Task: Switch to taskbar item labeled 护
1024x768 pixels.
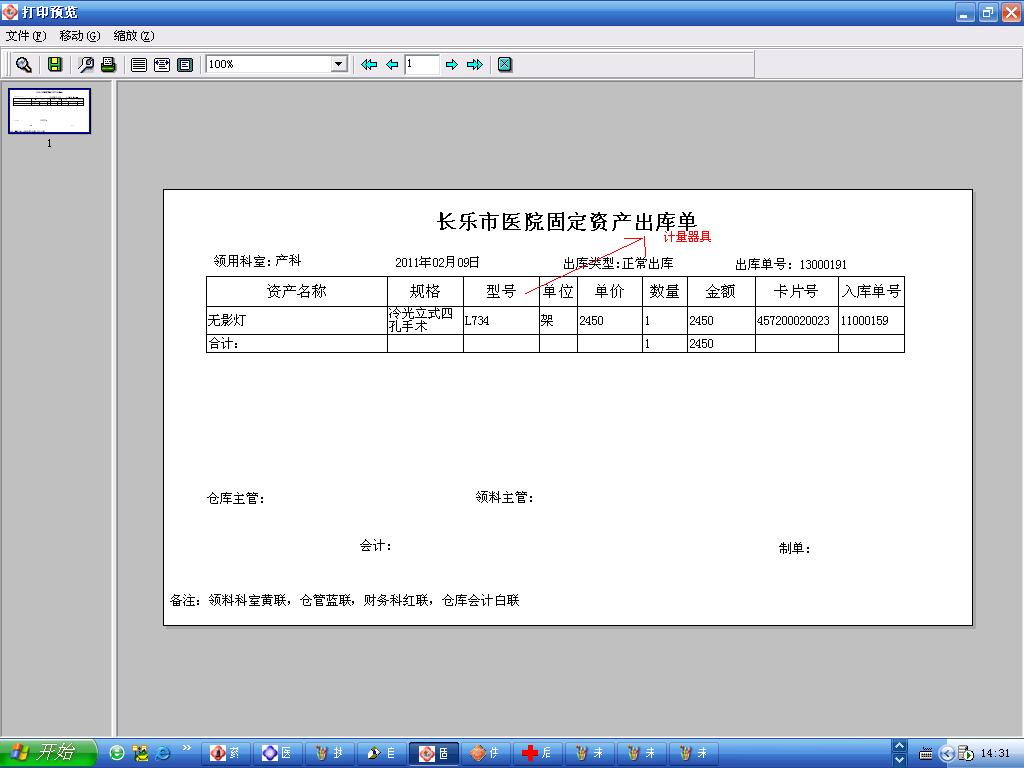Action: pyautogui.click(x=329, y=753)
